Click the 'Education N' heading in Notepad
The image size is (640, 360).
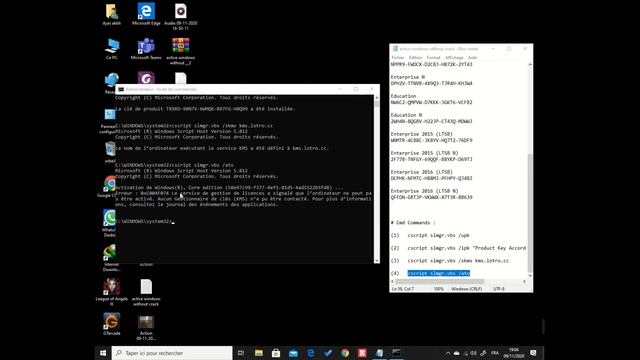(406, 115)
